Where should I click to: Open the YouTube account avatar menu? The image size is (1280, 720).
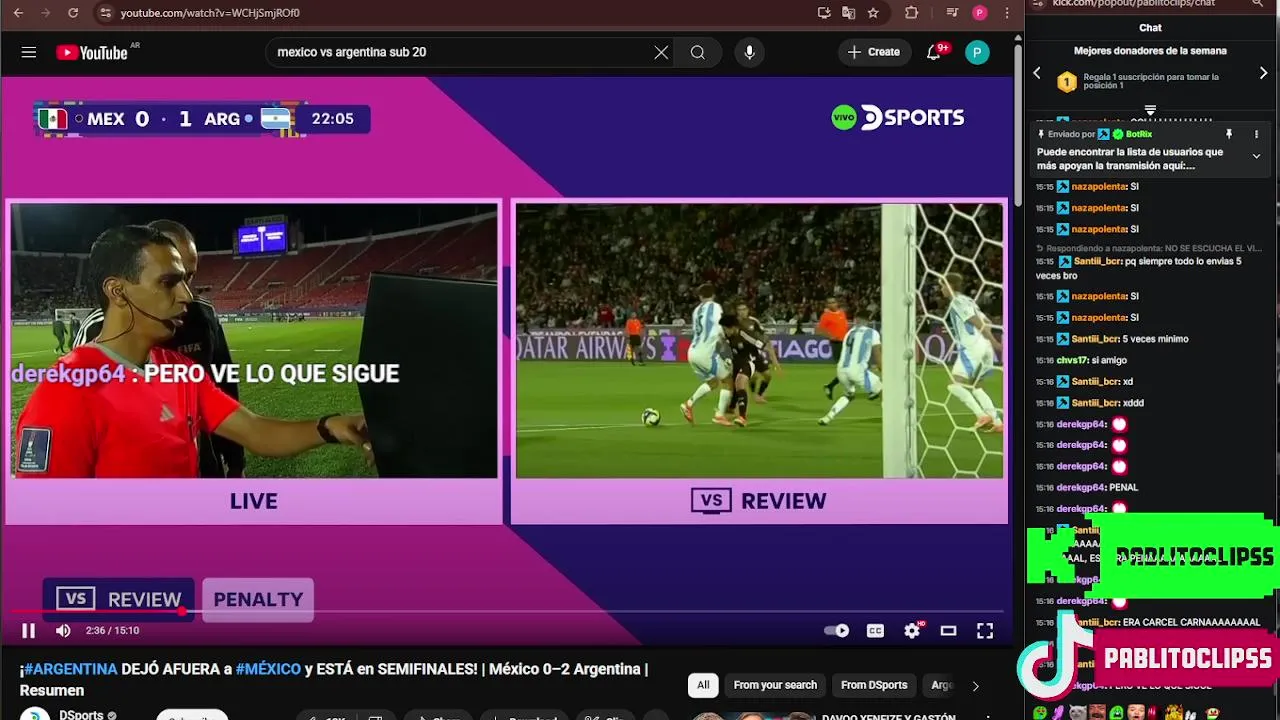tap(977, 52)
